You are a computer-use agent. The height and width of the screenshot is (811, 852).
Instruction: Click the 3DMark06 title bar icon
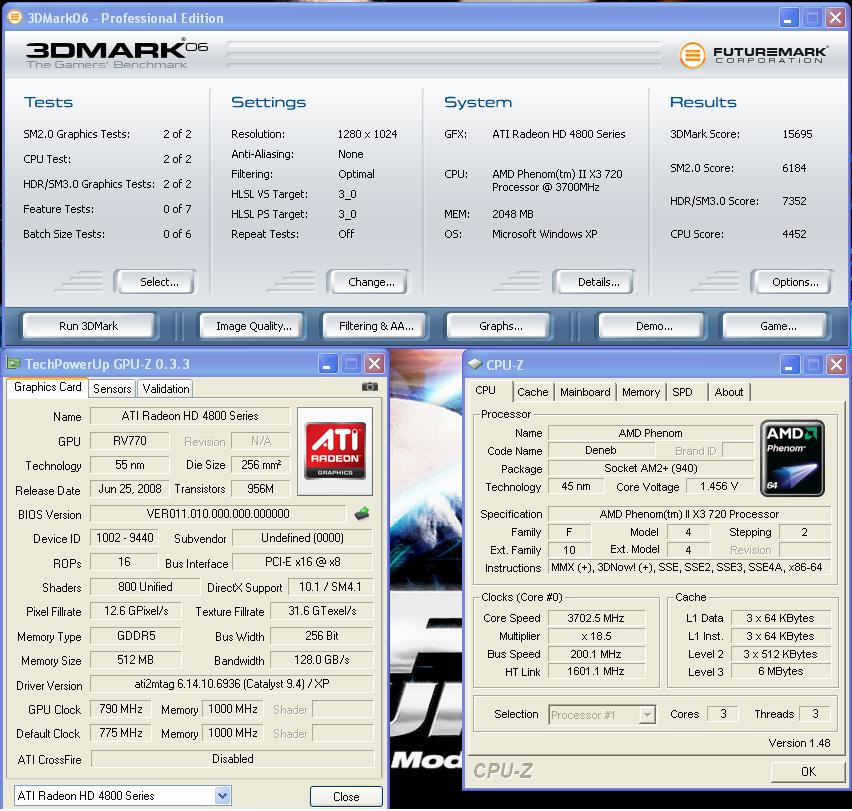pos(15,17)
